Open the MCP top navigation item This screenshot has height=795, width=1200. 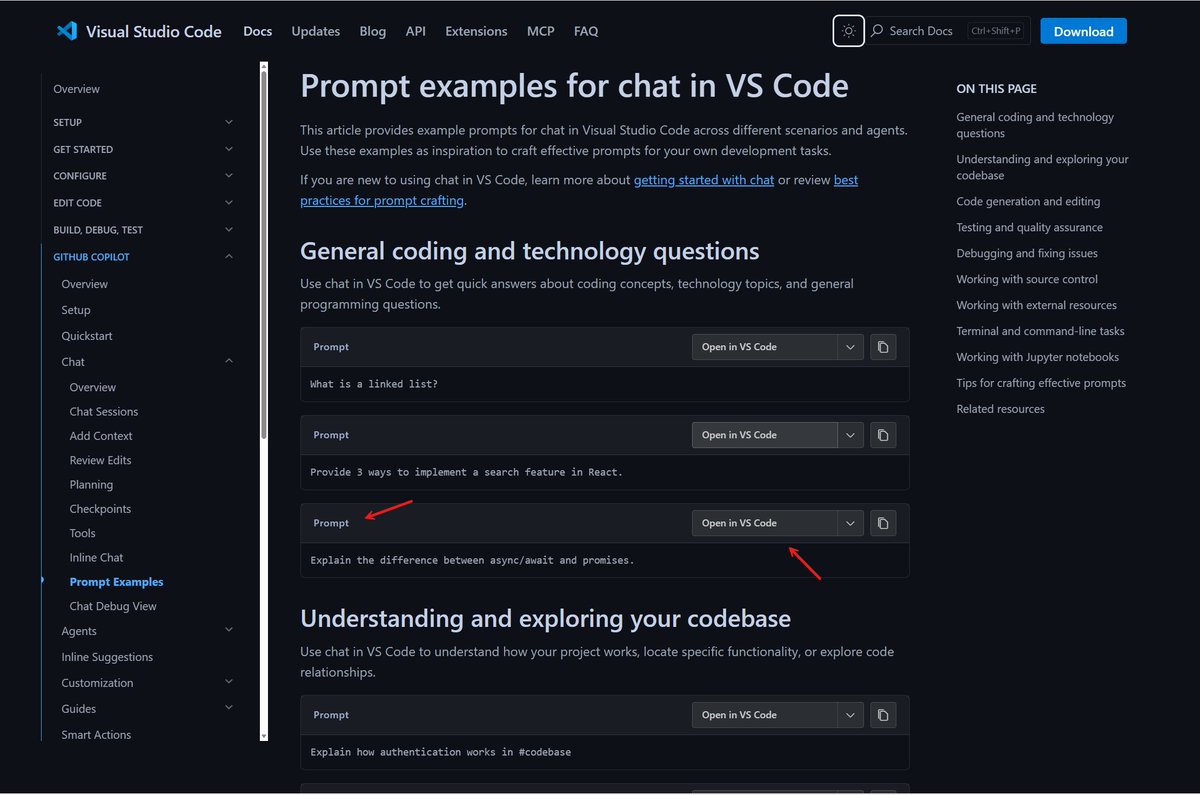[541, 31]
